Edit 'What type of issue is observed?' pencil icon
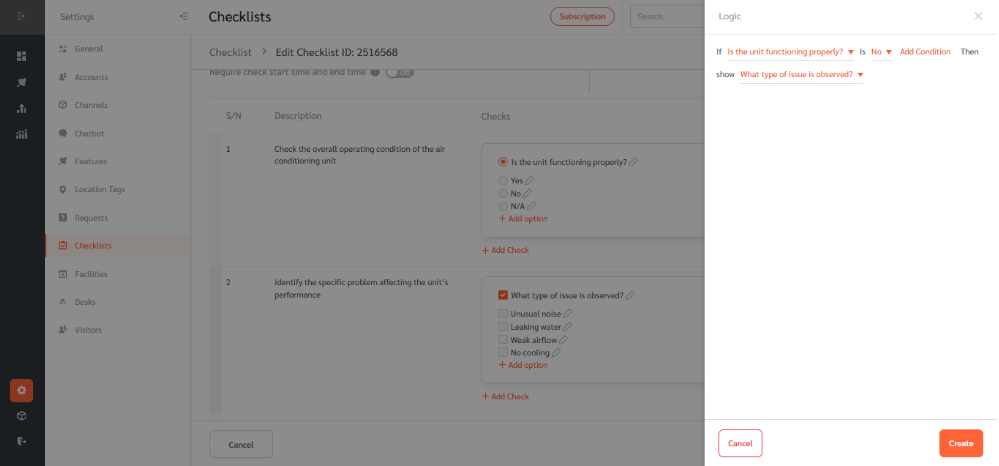 pos(630,295)
